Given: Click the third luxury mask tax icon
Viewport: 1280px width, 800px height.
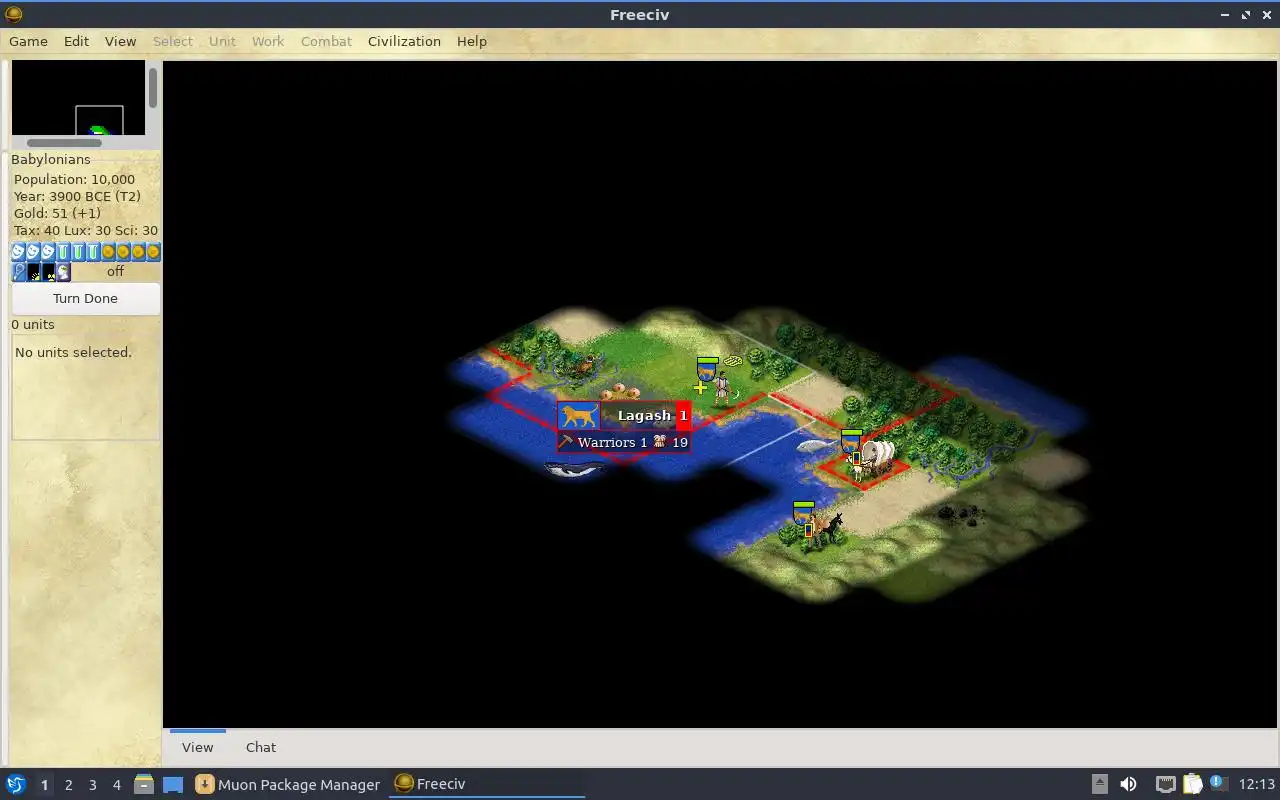Looking at the screenshot, I should [48, 252].
